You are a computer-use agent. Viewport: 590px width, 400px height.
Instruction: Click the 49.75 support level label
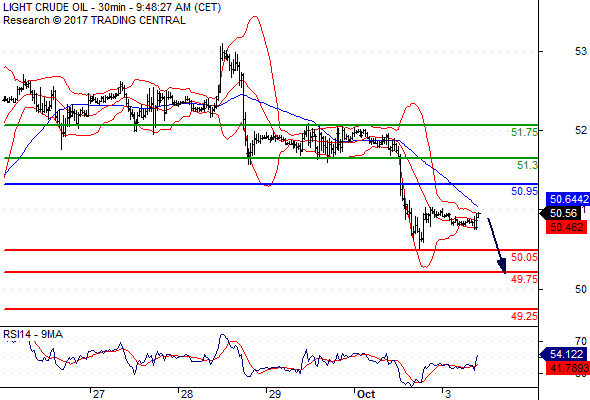point(524,279)
